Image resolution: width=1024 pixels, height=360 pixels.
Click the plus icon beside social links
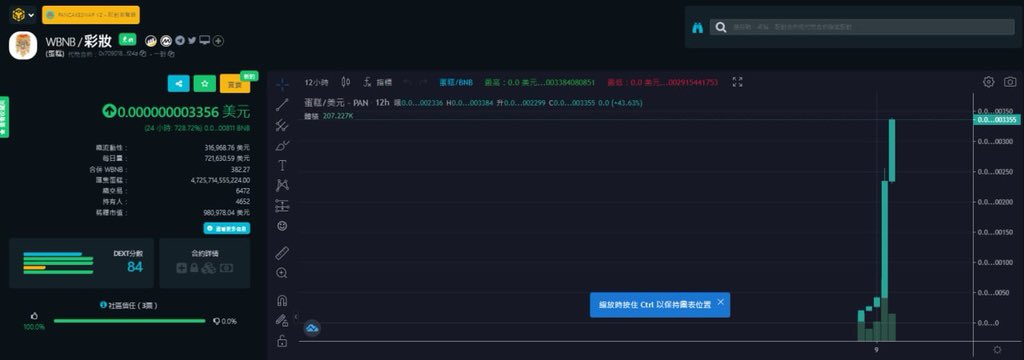[219, 41]
